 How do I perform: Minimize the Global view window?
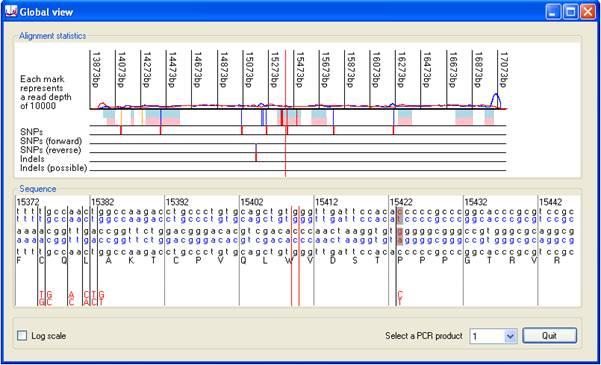(x=553, y=12)
